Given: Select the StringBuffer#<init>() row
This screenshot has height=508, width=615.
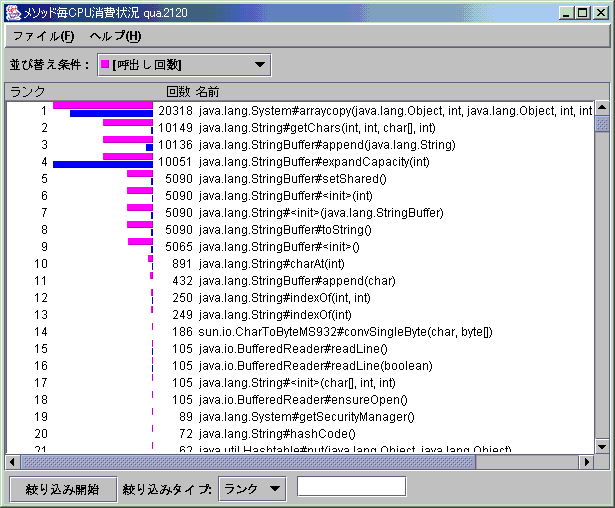Looking at the screenshot, I should (300, 246).
